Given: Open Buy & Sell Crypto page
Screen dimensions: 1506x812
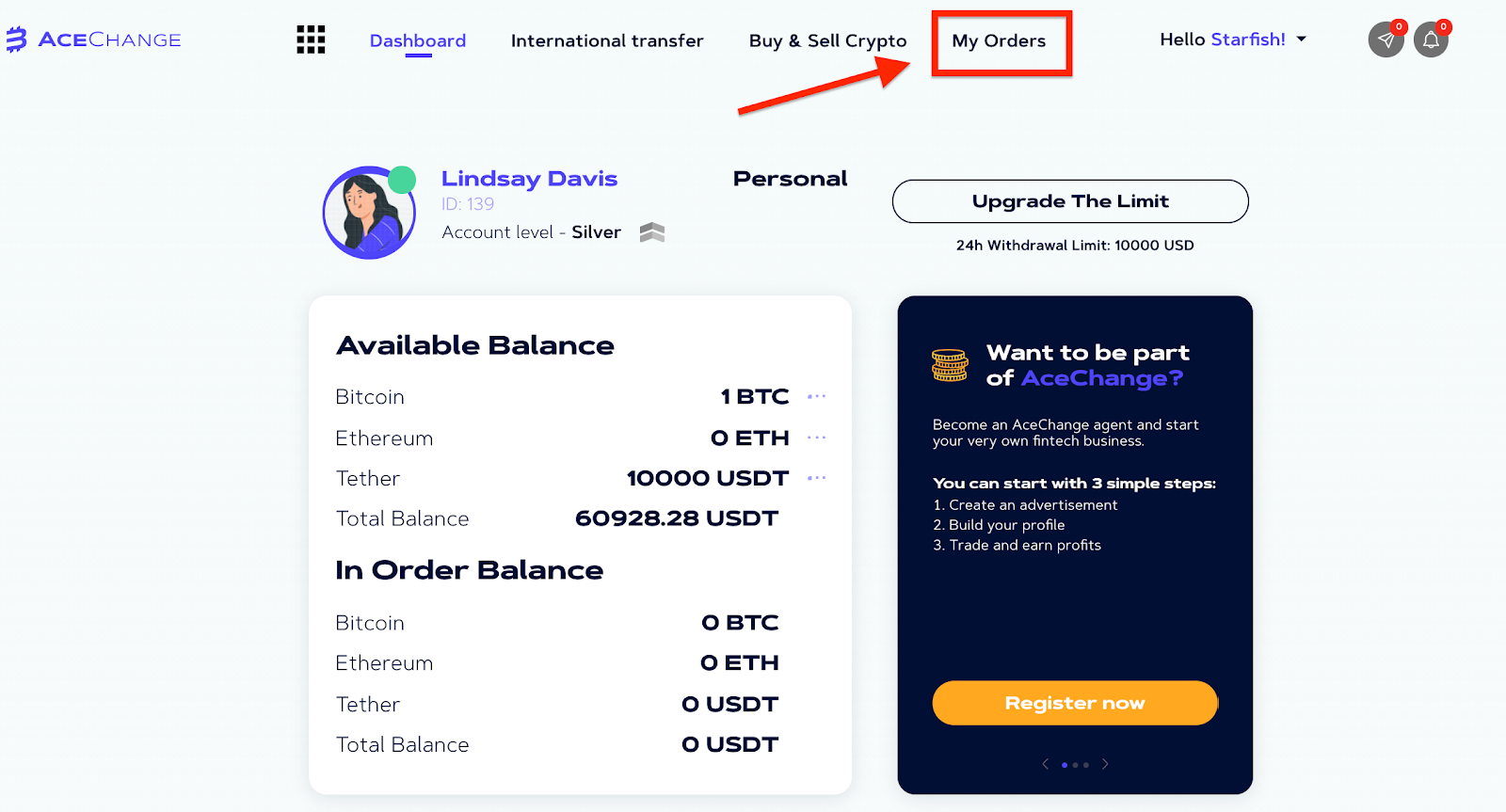Looking at the screenshot, I should click(x=827, y=40).
